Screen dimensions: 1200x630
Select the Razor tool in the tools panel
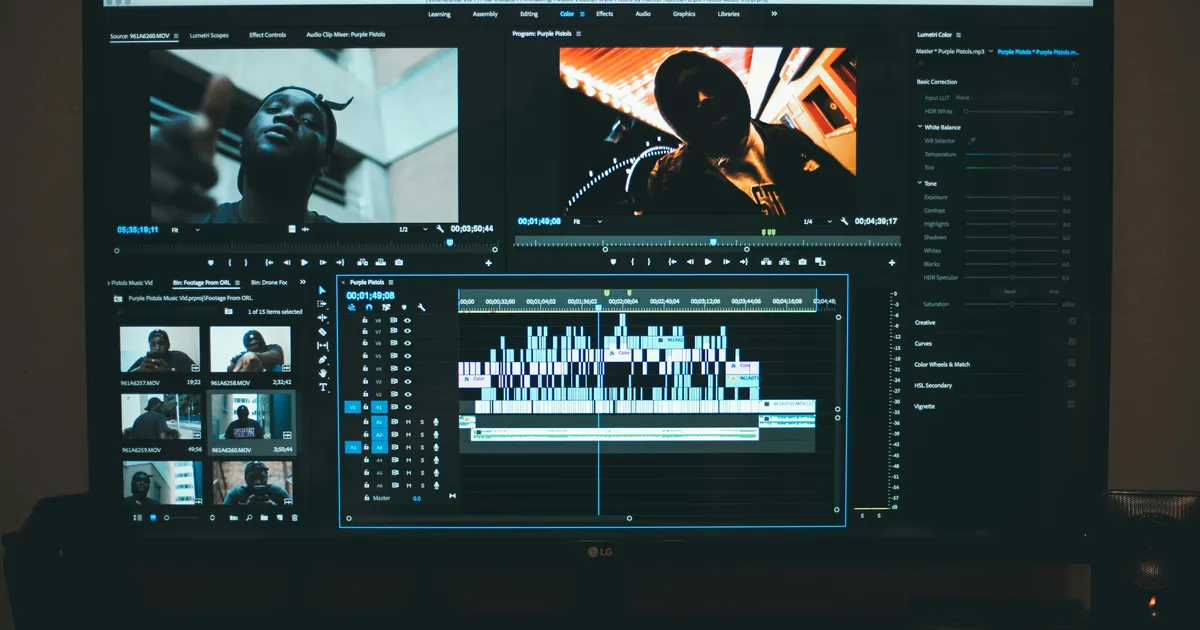coord(322,332)
